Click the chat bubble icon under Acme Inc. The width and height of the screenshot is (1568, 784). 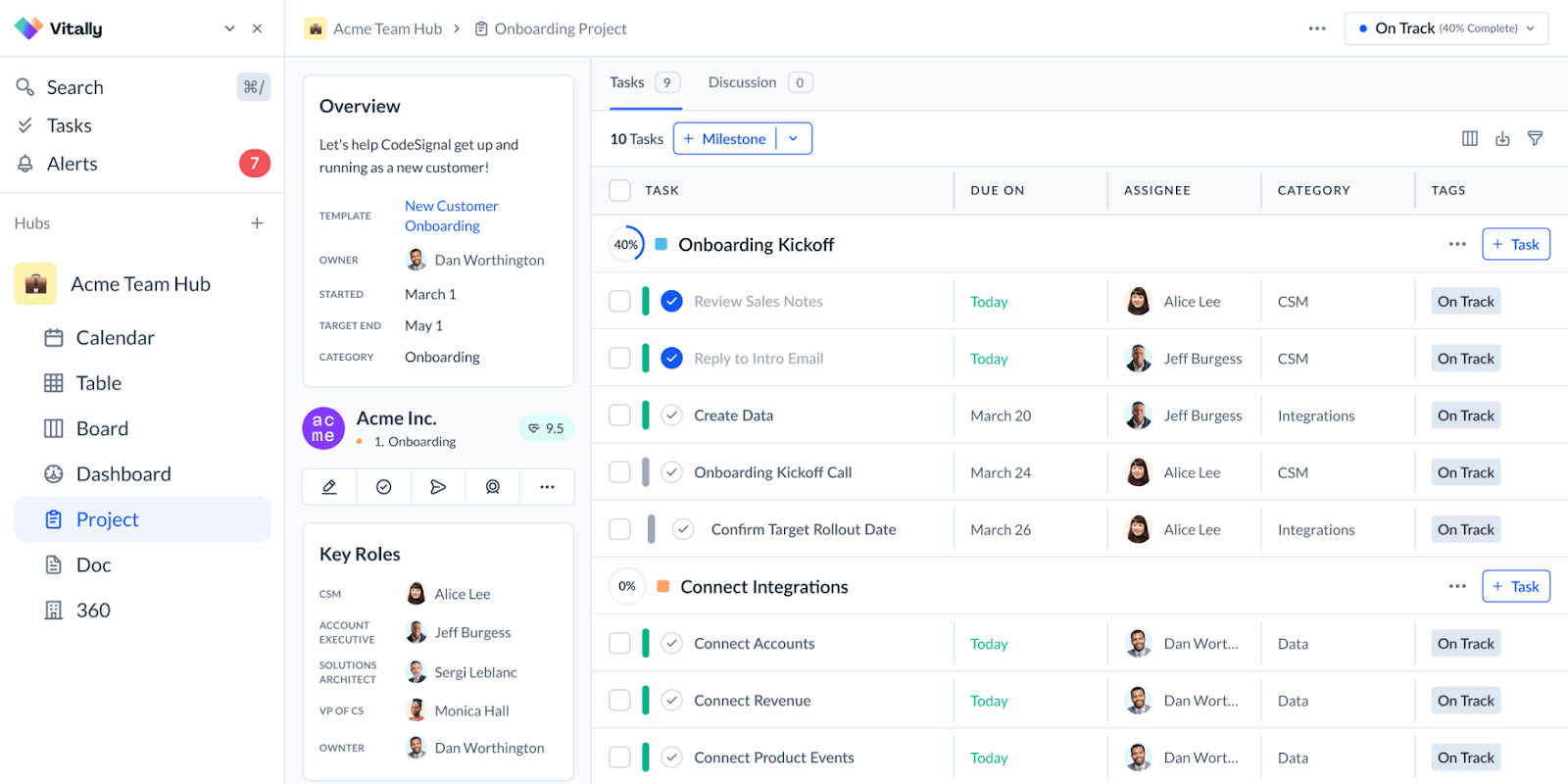pos(493,487)
